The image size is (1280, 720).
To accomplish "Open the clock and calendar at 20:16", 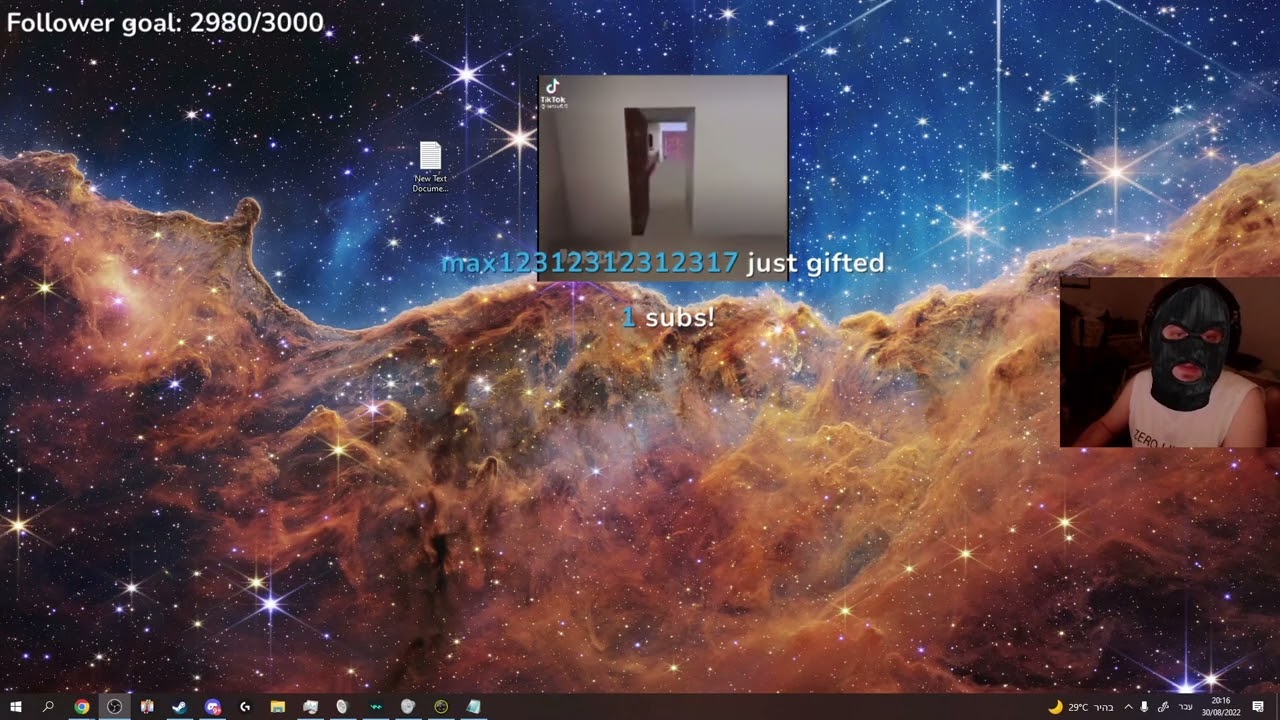I will tap(1220, 707).
